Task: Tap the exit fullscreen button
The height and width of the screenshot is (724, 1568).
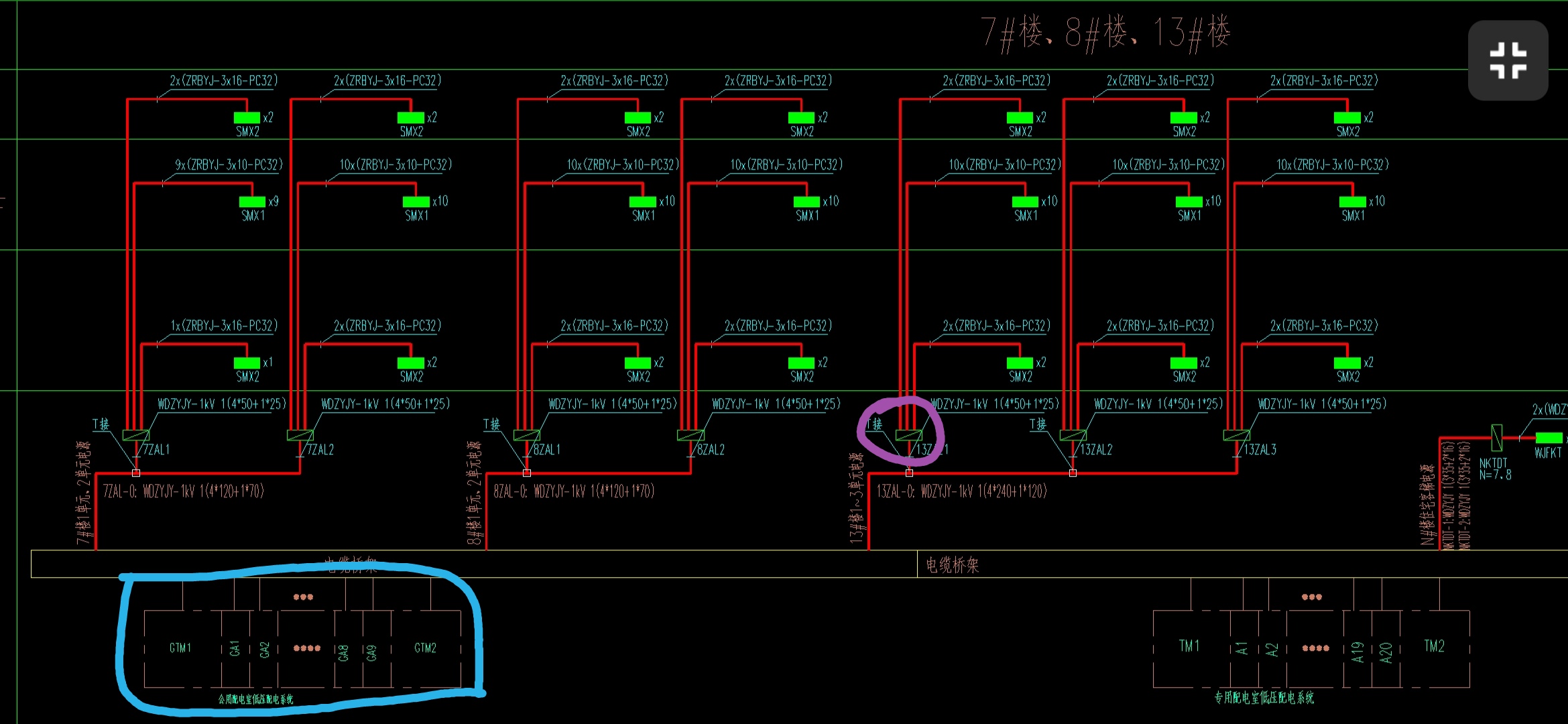Action: [1508, 60]
